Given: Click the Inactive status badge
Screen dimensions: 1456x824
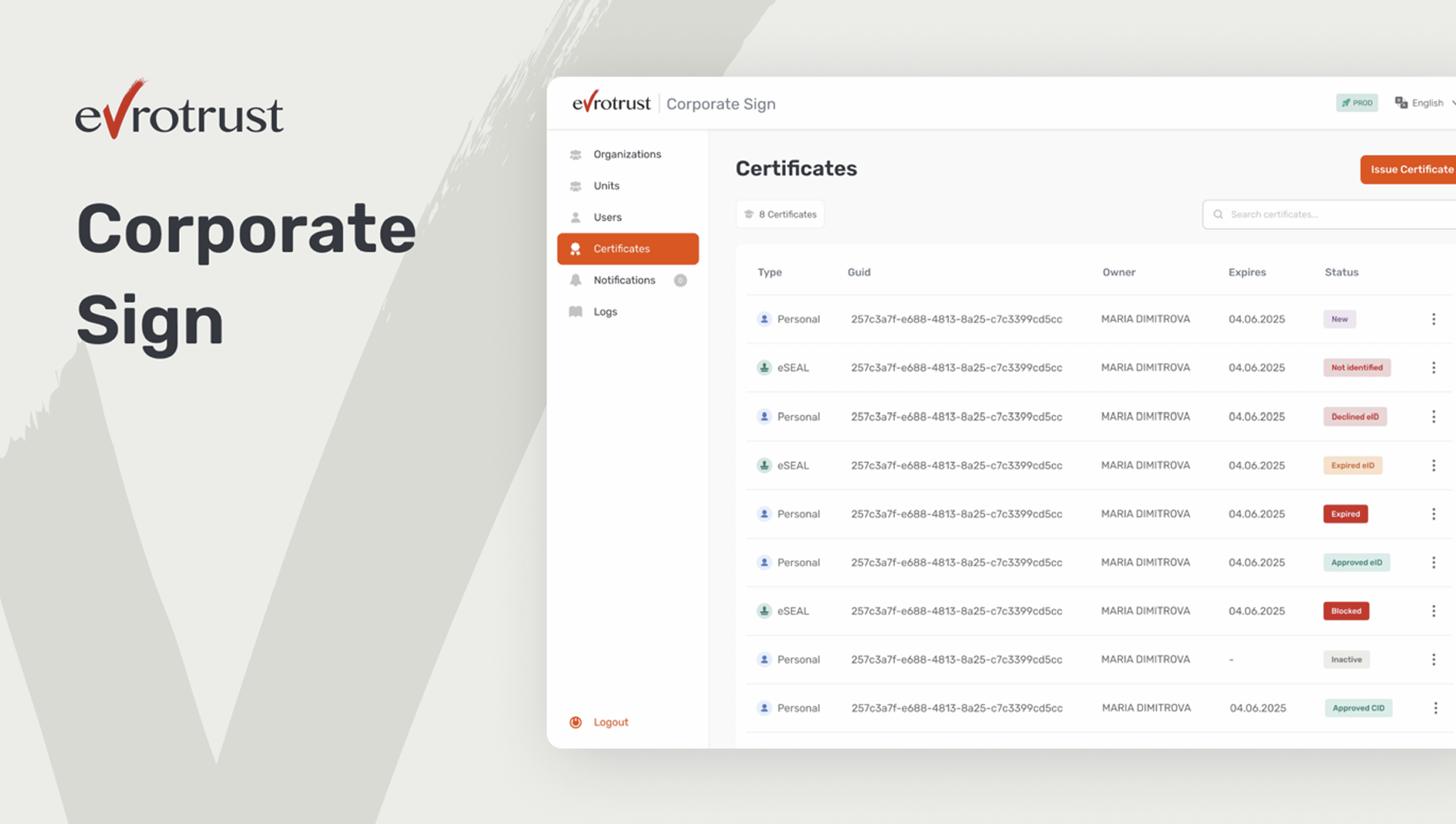Looking at the screenshot, I should point(1346,660).
